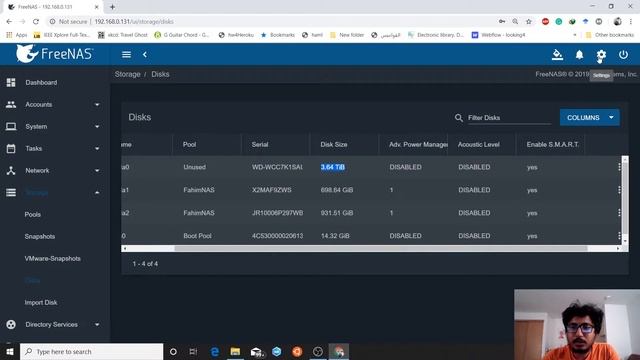This screenshot has width=640, height=360.
Task: Click the Directory Services icon
Action: [x=11, y=324]
